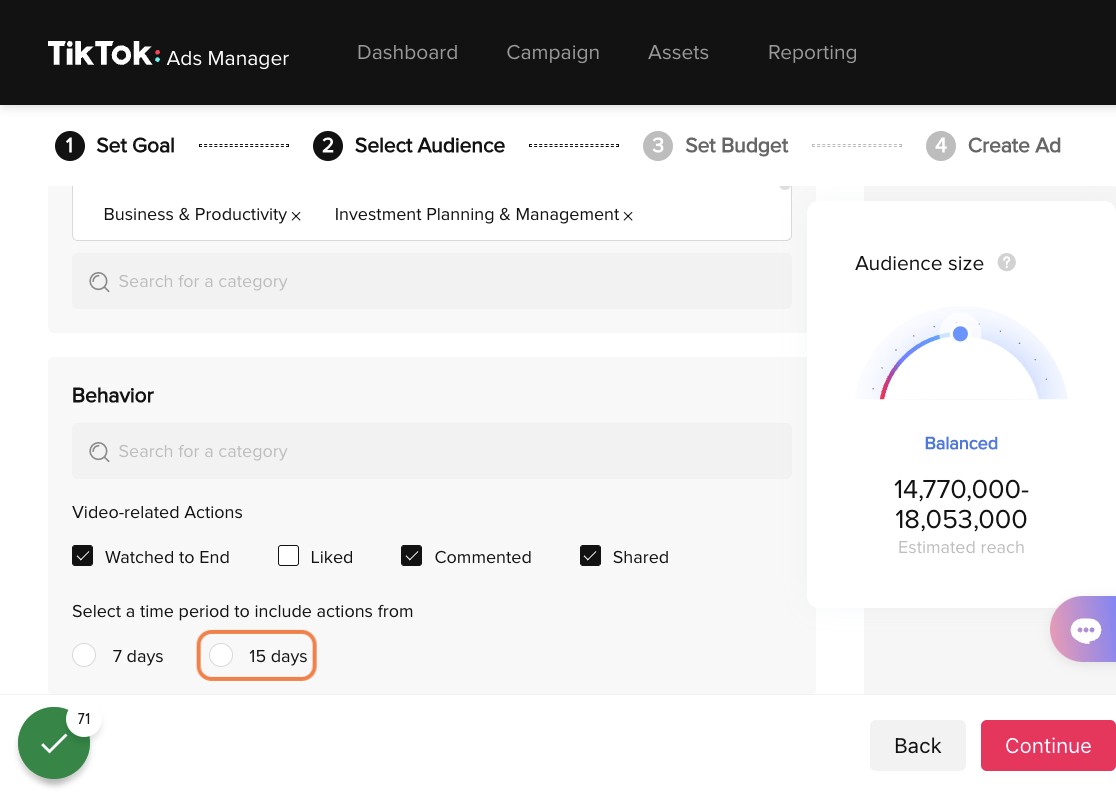Click the TikTok Ads Manager logo
The height and width of the screenshot is (794, 1116).
168,54
